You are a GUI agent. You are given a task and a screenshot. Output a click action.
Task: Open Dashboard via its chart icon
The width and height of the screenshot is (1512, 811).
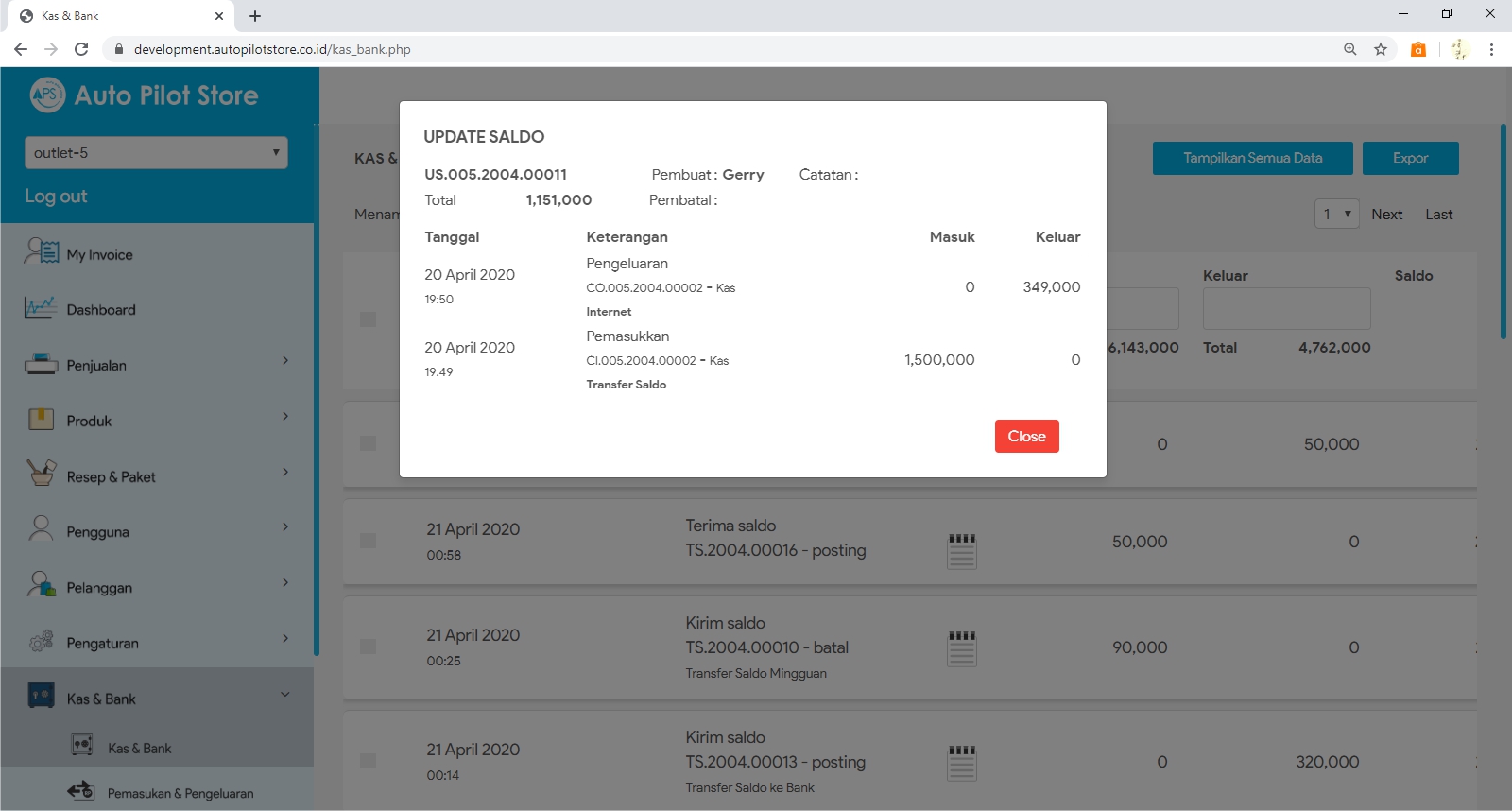pyautogui.click(x=41, y=308)
